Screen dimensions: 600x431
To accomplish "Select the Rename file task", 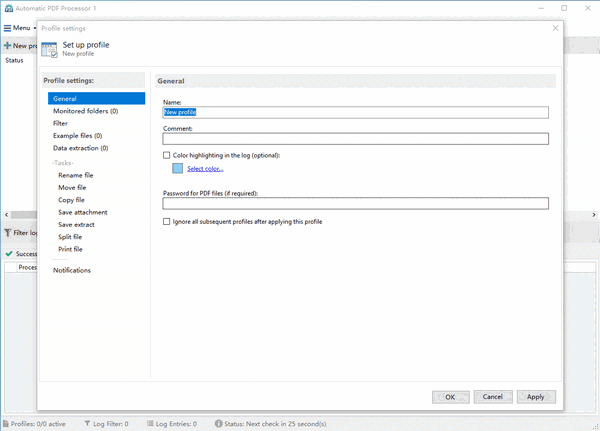I will click(76, 175).
